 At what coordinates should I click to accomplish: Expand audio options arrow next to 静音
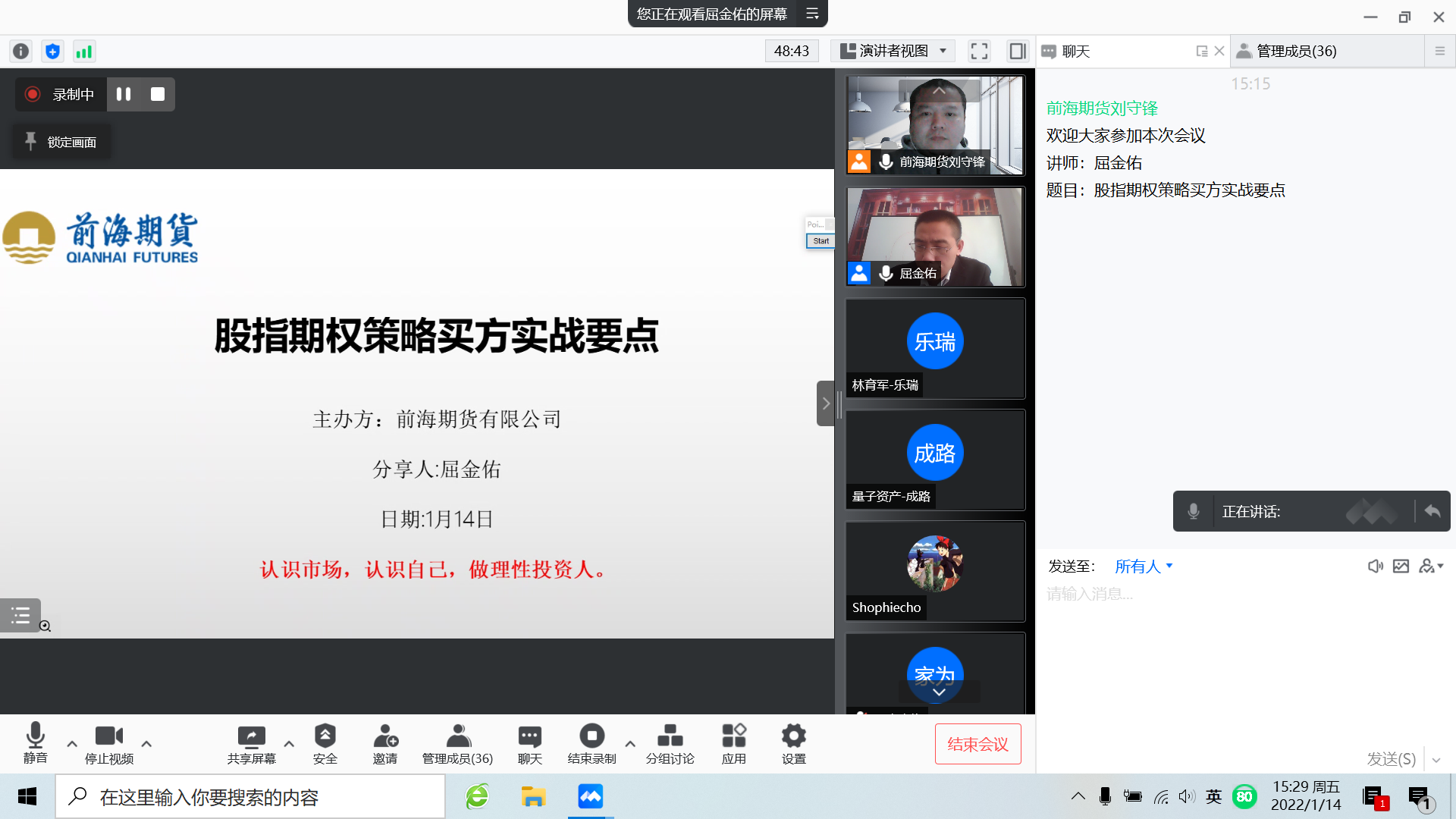click(72, 744)
